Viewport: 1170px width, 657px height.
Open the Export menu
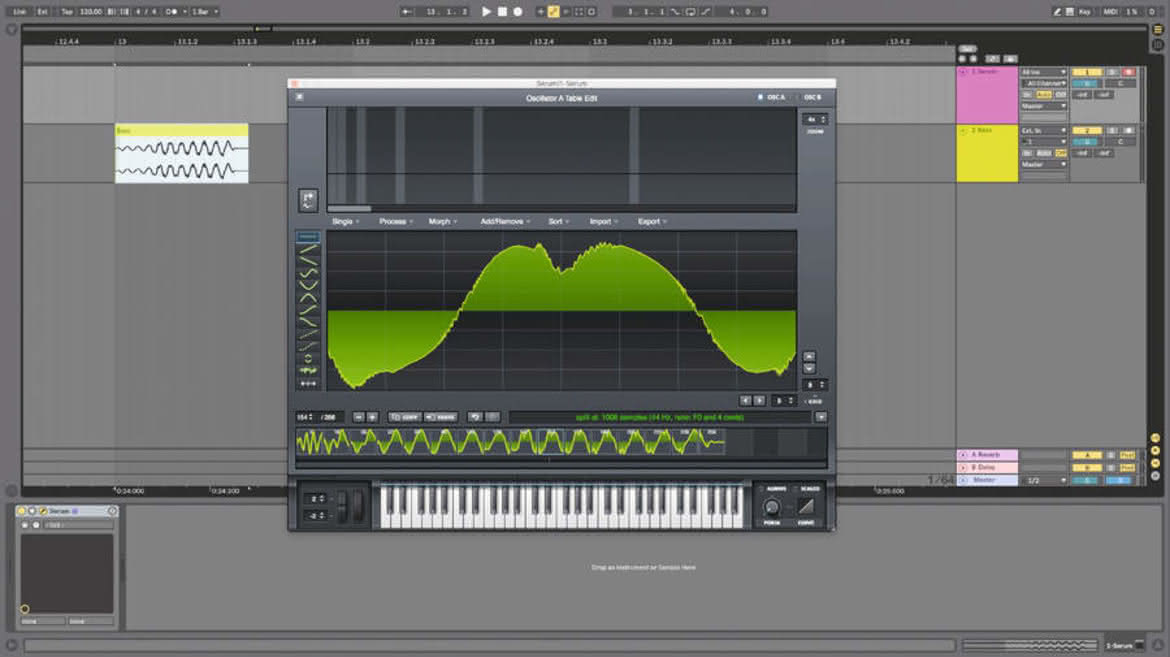(x=652, y=222)
